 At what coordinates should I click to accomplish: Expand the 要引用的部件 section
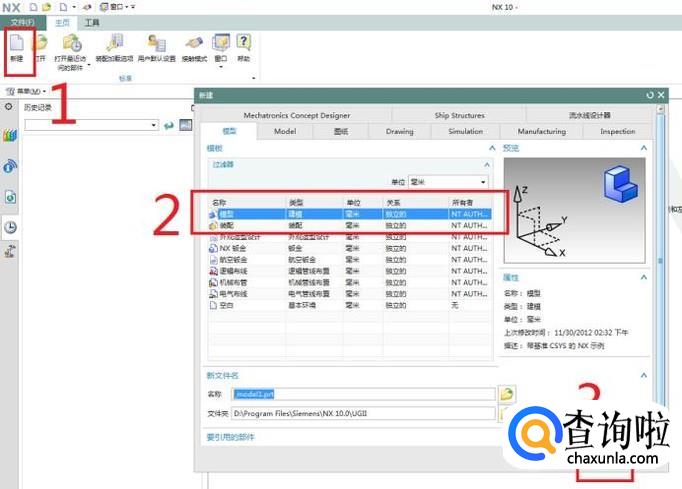pos(231,437)
